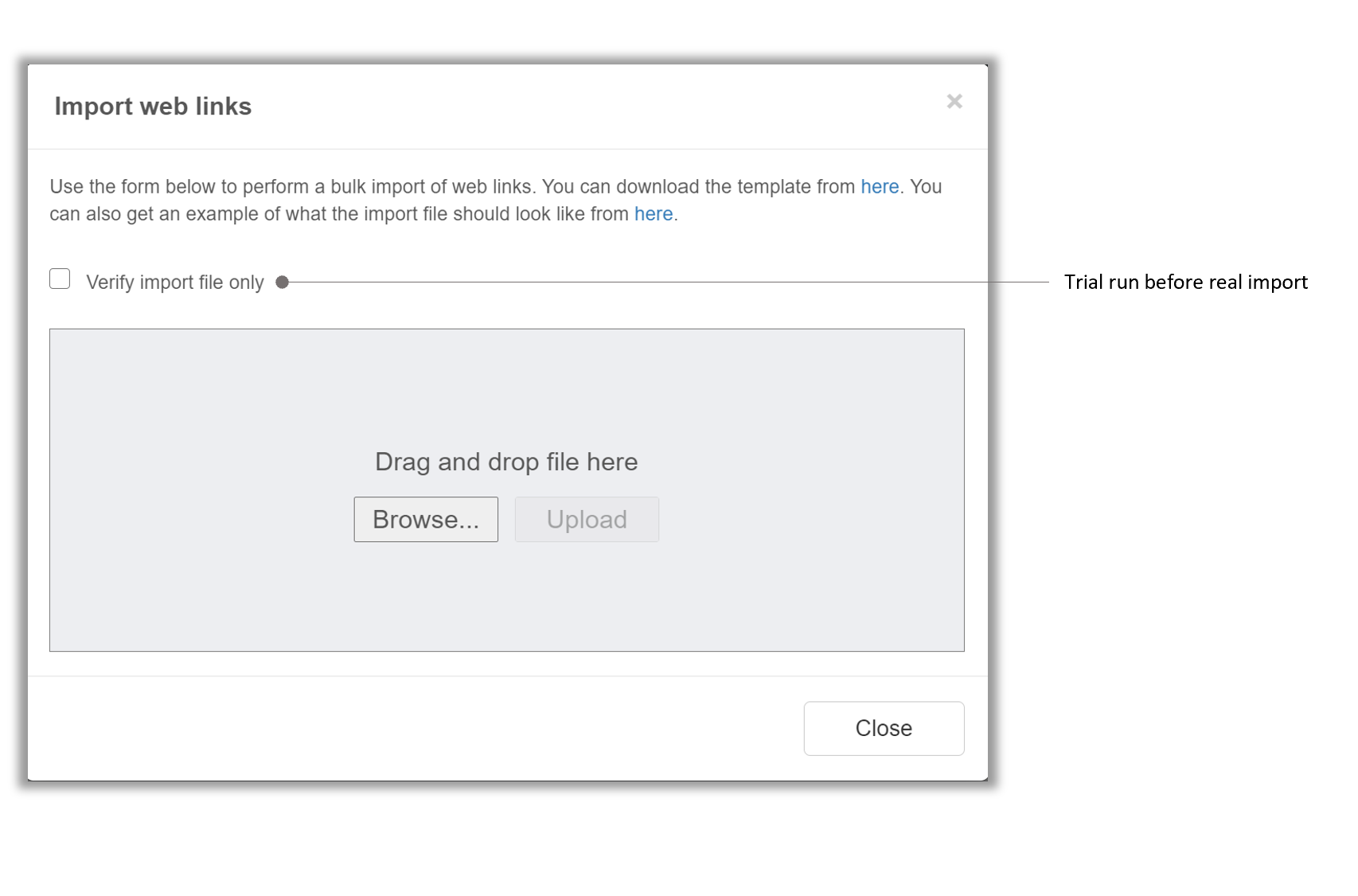The height and width of the screenshot is (896, 1358).
Task: Click the Drag and drop file here text
Action: point(506,462)
